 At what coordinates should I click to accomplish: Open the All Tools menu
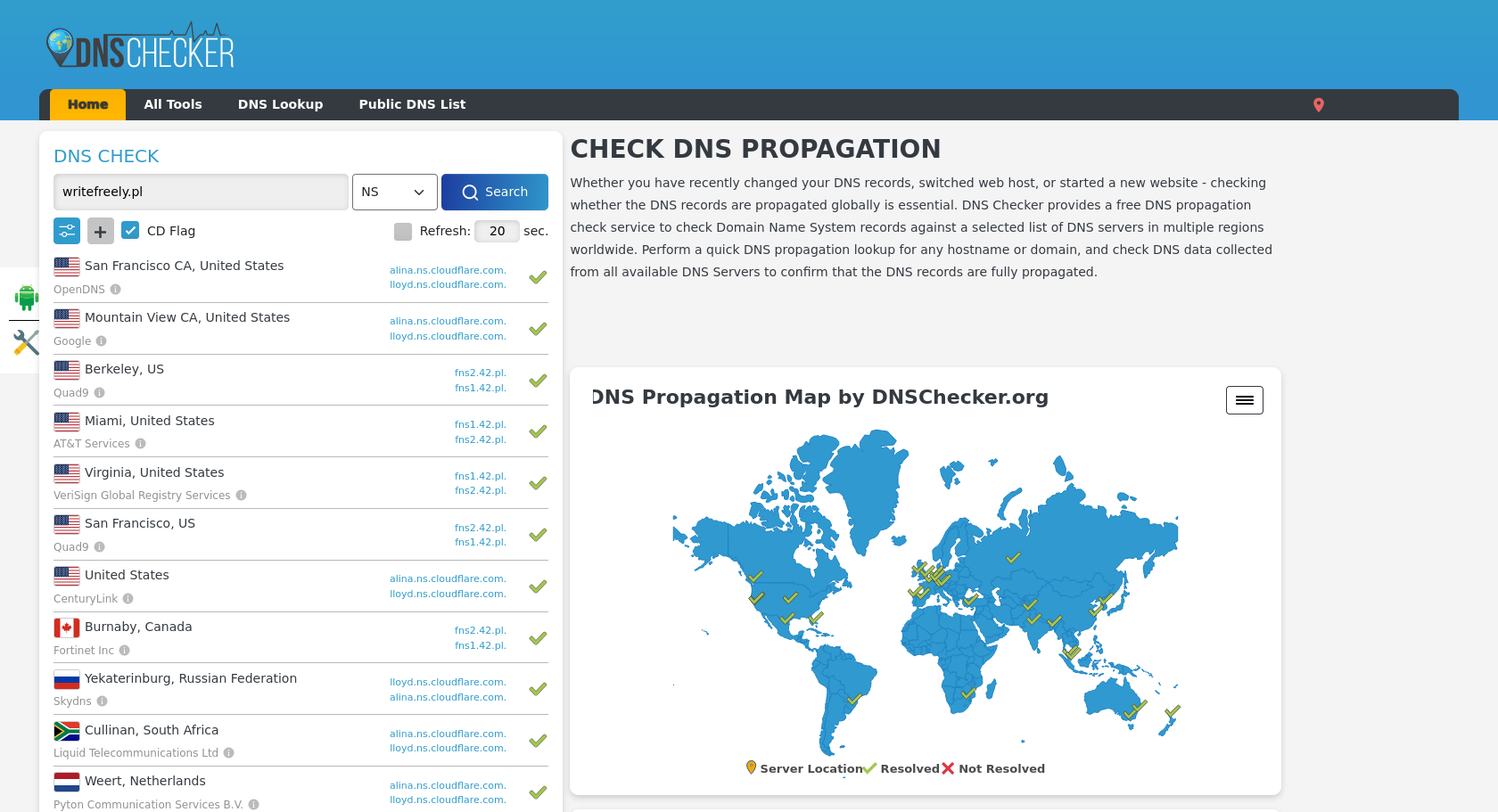point(173,104)
